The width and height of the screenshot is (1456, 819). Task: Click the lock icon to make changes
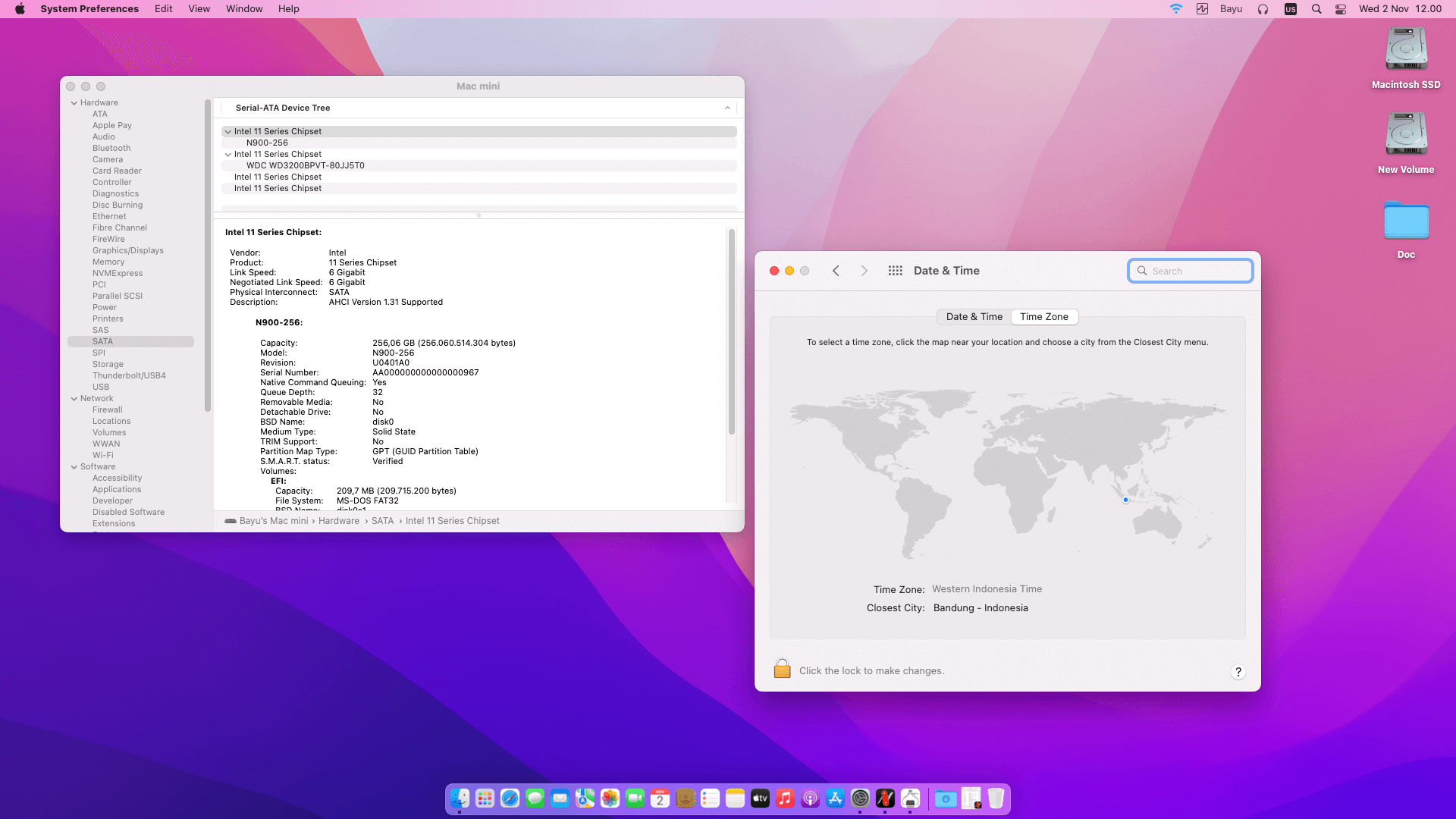tap(782, 669)
